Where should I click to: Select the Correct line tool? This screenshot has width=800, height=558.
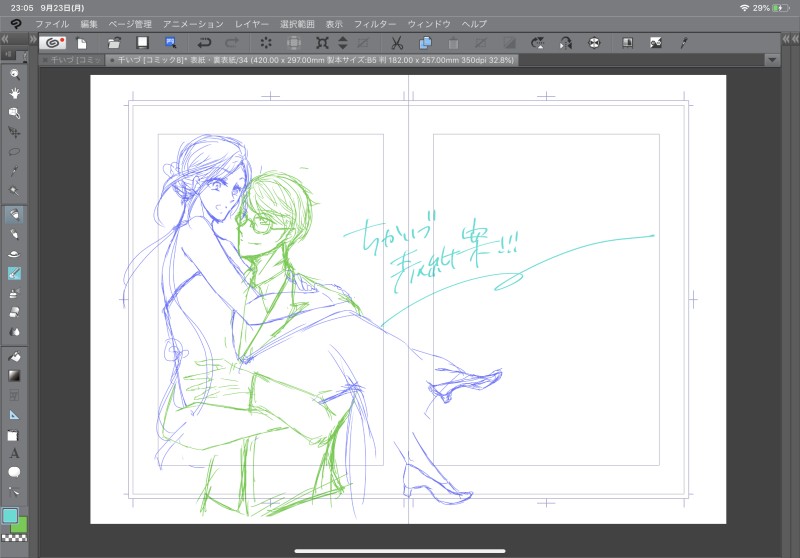point(14,492)
